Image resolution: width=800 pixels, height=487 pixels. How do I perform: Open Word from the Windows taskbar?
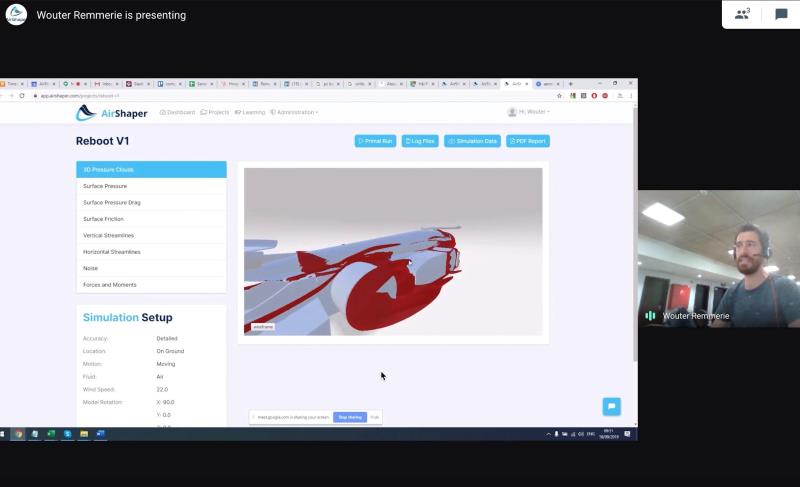tap(101, 434)
